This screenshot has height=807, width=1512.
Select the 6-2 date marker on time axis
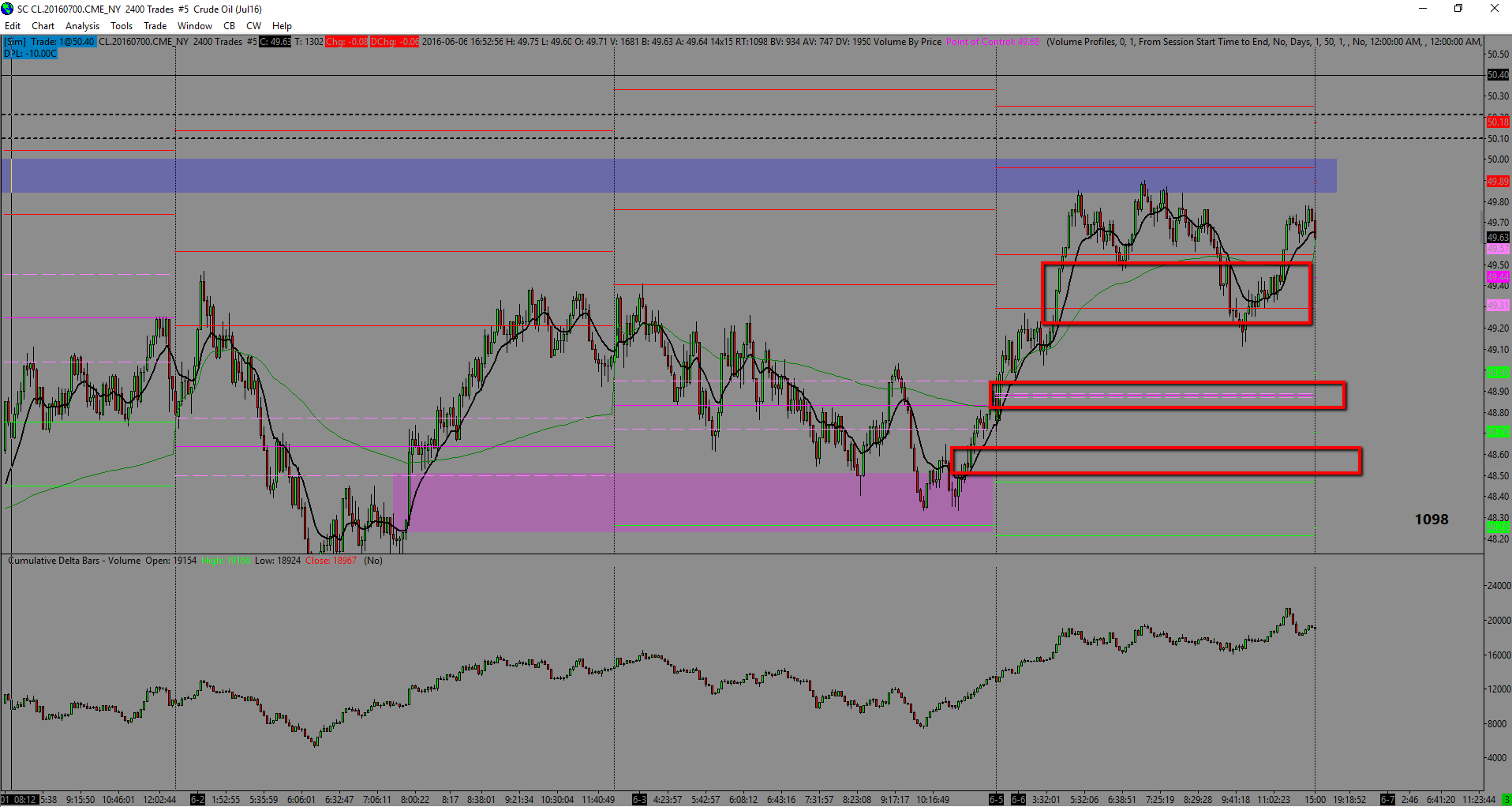pos(197,800)
